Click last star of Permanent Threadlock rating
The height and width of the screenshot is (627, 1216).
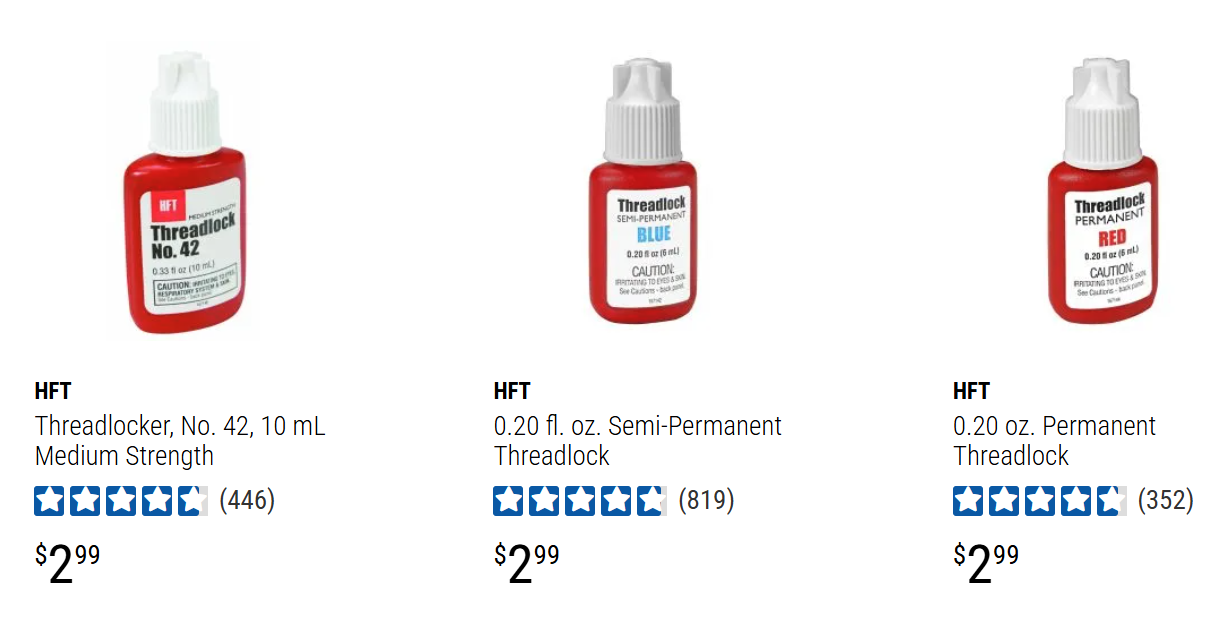tap(1111, 500)
